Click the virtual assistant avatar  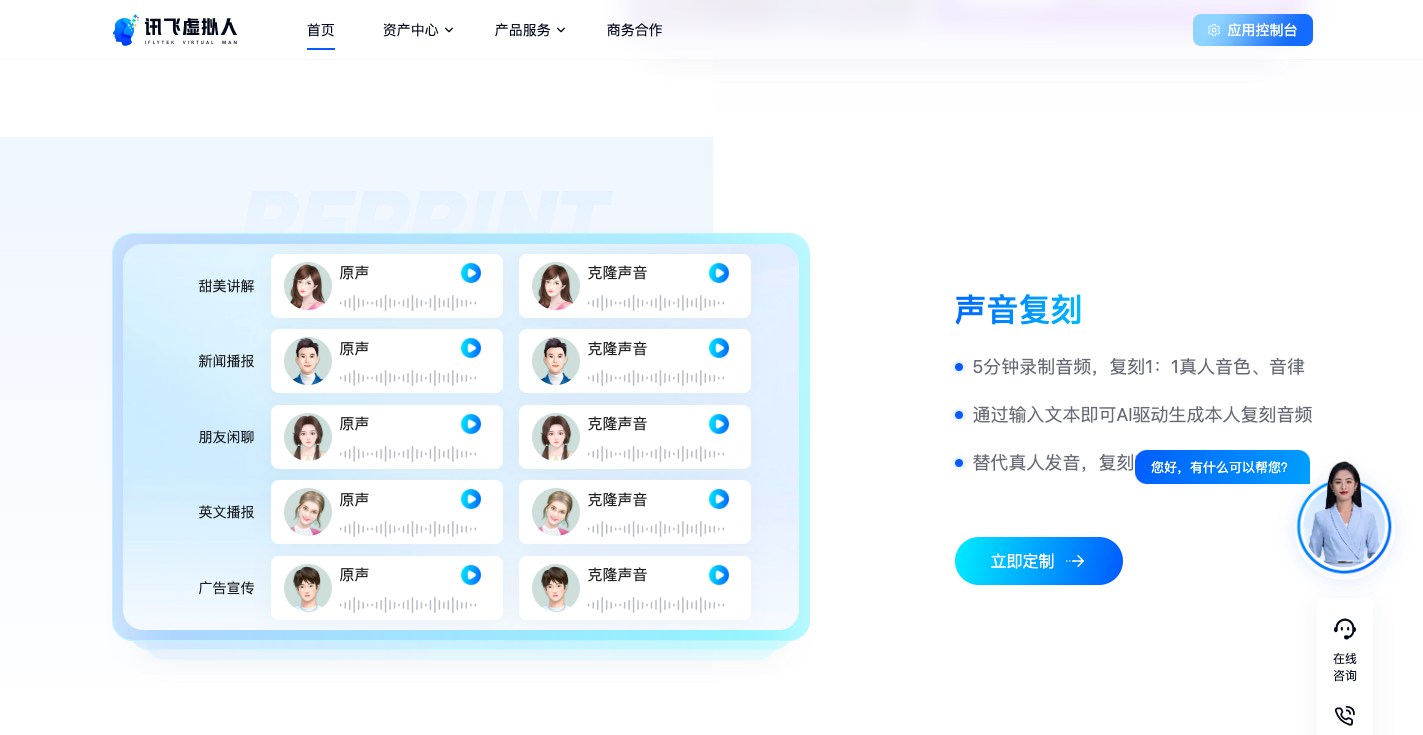coord(1344,525)
